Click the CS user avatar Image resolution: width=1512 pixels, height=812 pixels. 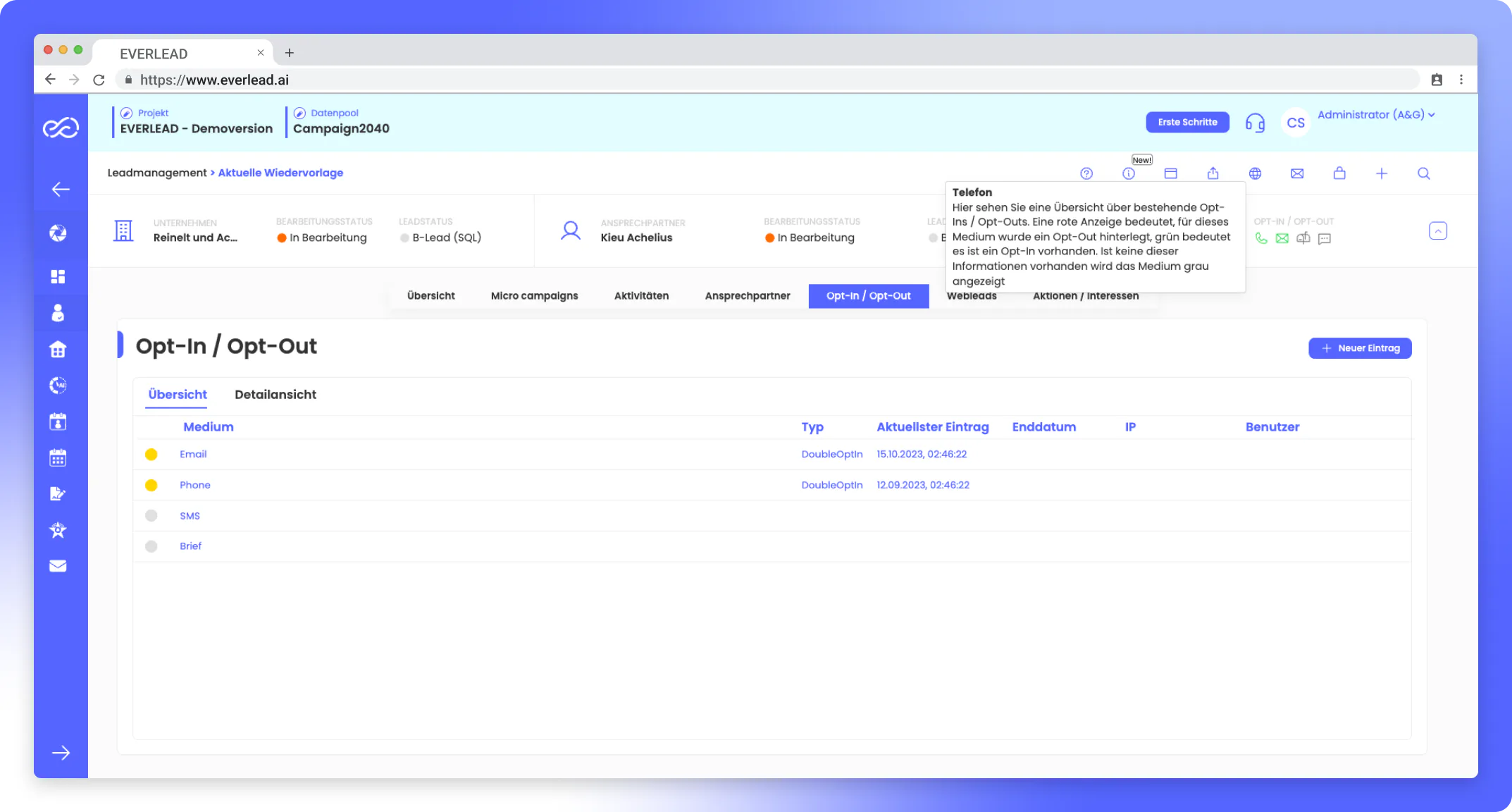coord(1295,123)
